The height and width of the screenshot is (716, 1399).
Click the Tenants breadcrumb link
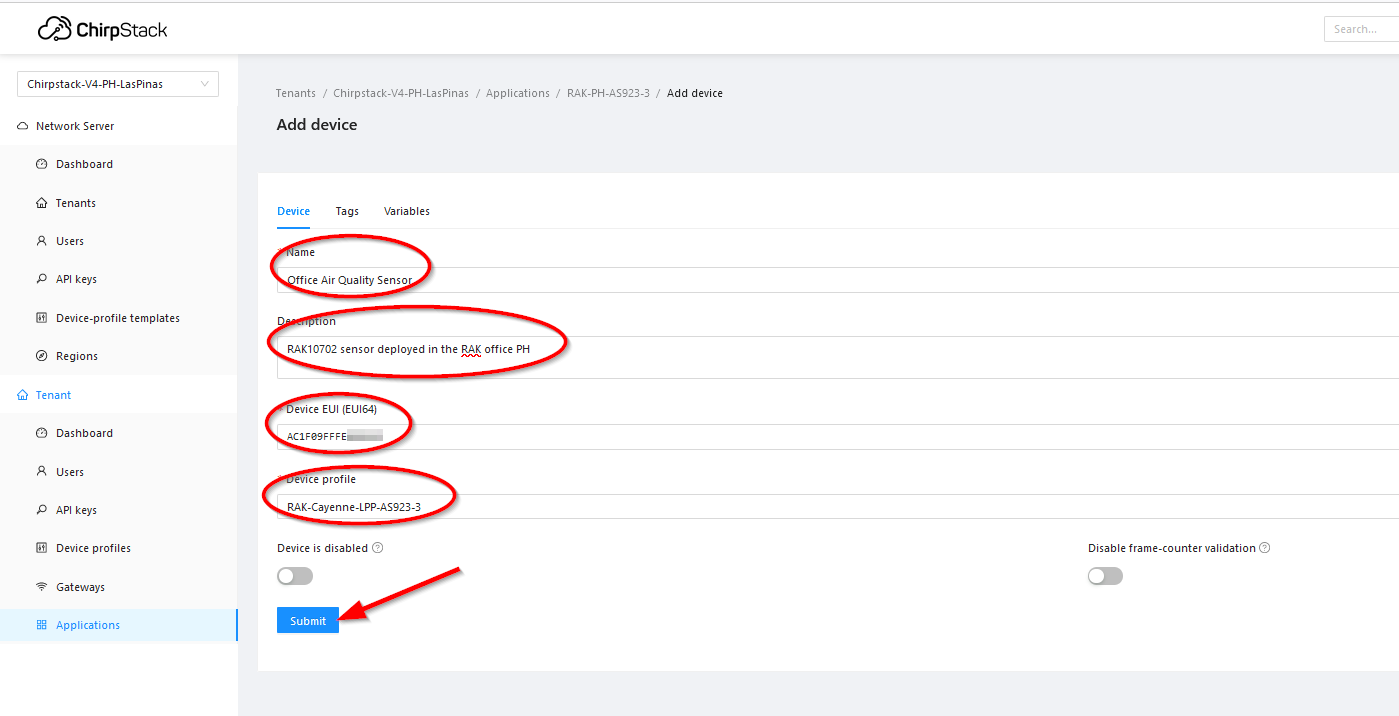[x=296, y=93]
